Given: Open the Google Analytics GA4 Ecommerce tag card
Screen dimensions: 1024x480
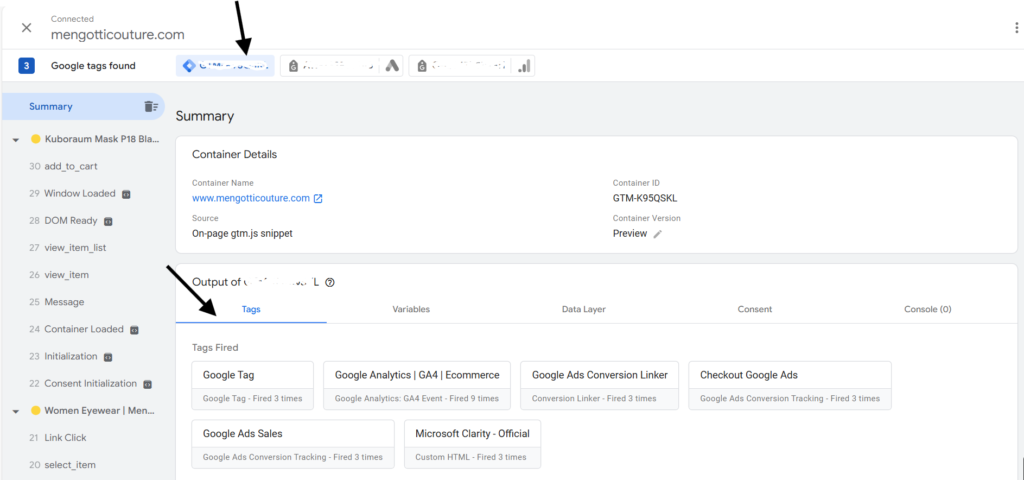Looking at the screenshot, I should pos(417,385).
